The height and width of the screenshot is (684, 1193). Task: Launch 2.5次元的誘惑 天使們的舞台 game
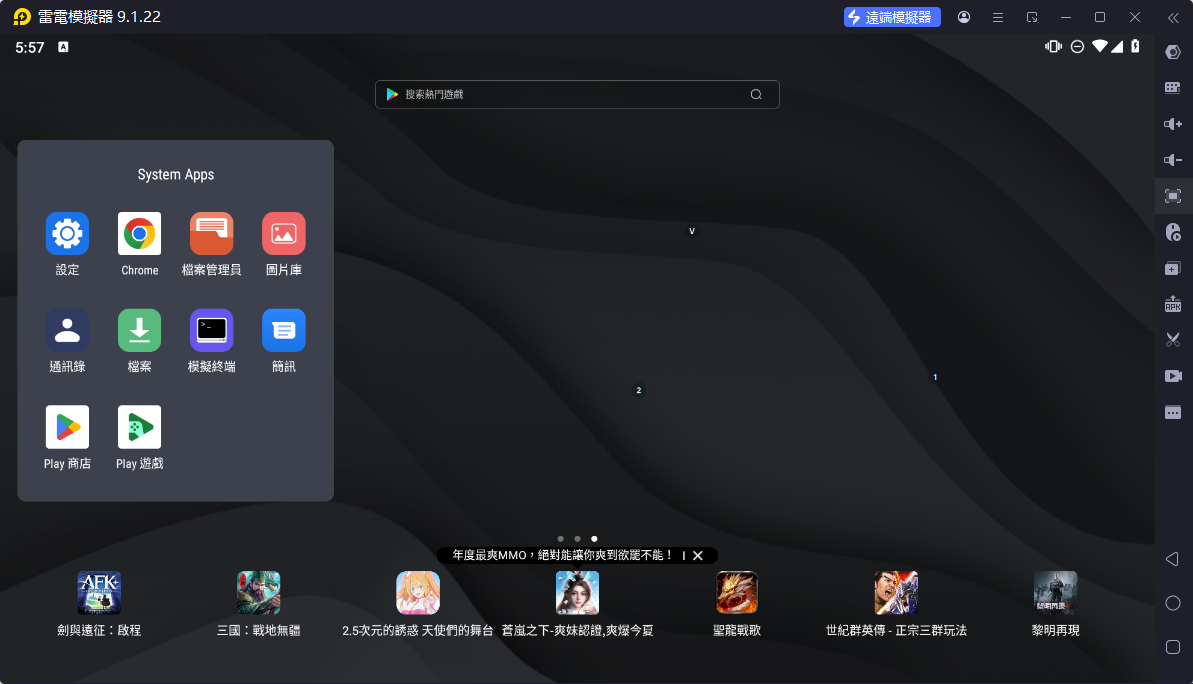pos(418,593)
